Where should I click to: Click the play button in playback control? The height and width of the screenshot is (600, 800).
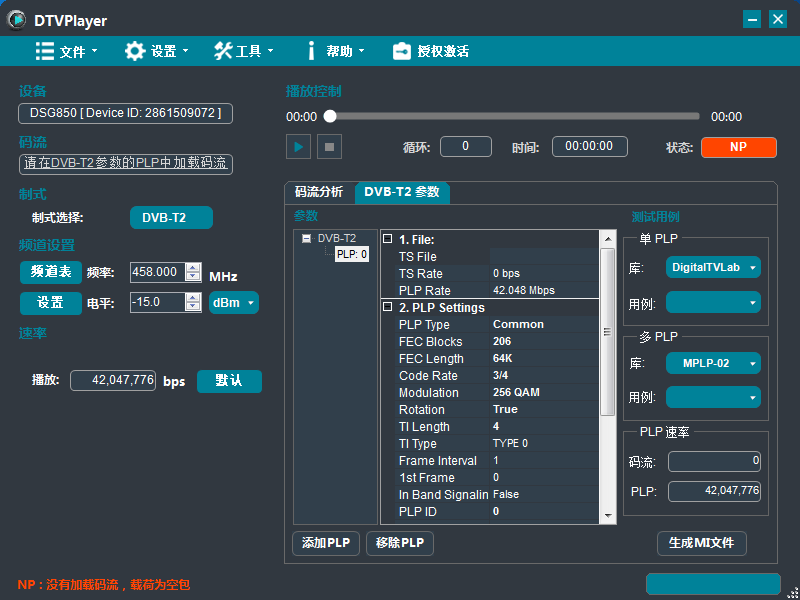pos(298,147)
